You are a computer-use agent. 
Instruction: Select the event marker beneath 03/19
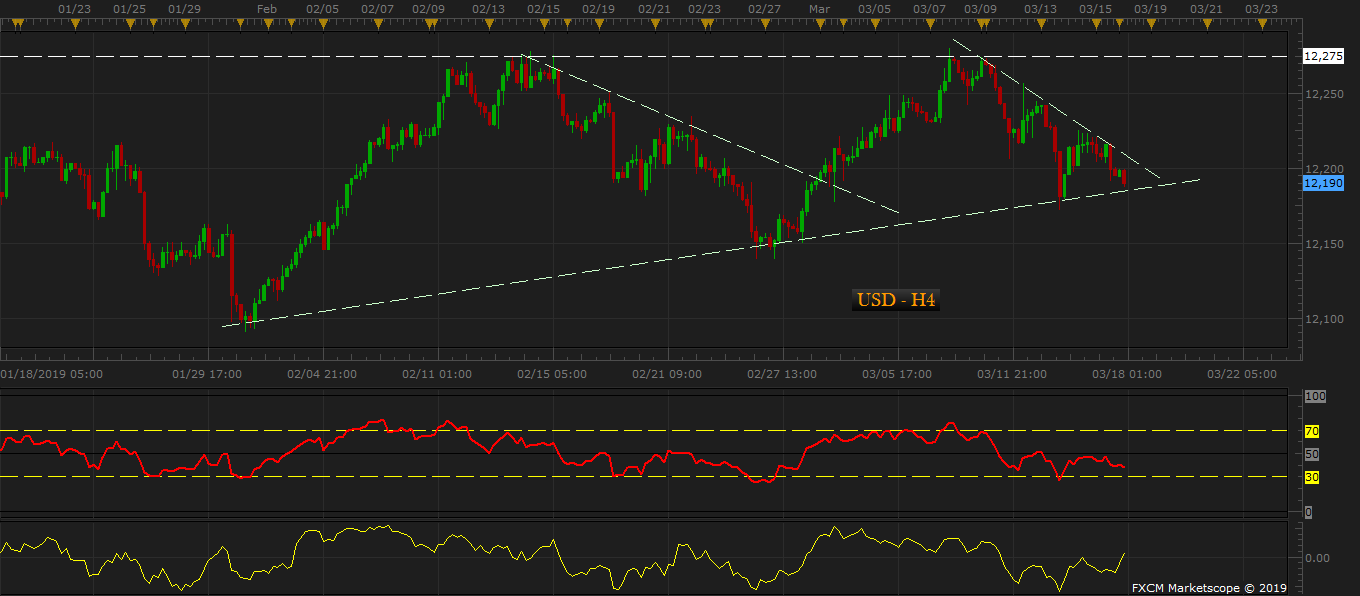(1150, 26)
